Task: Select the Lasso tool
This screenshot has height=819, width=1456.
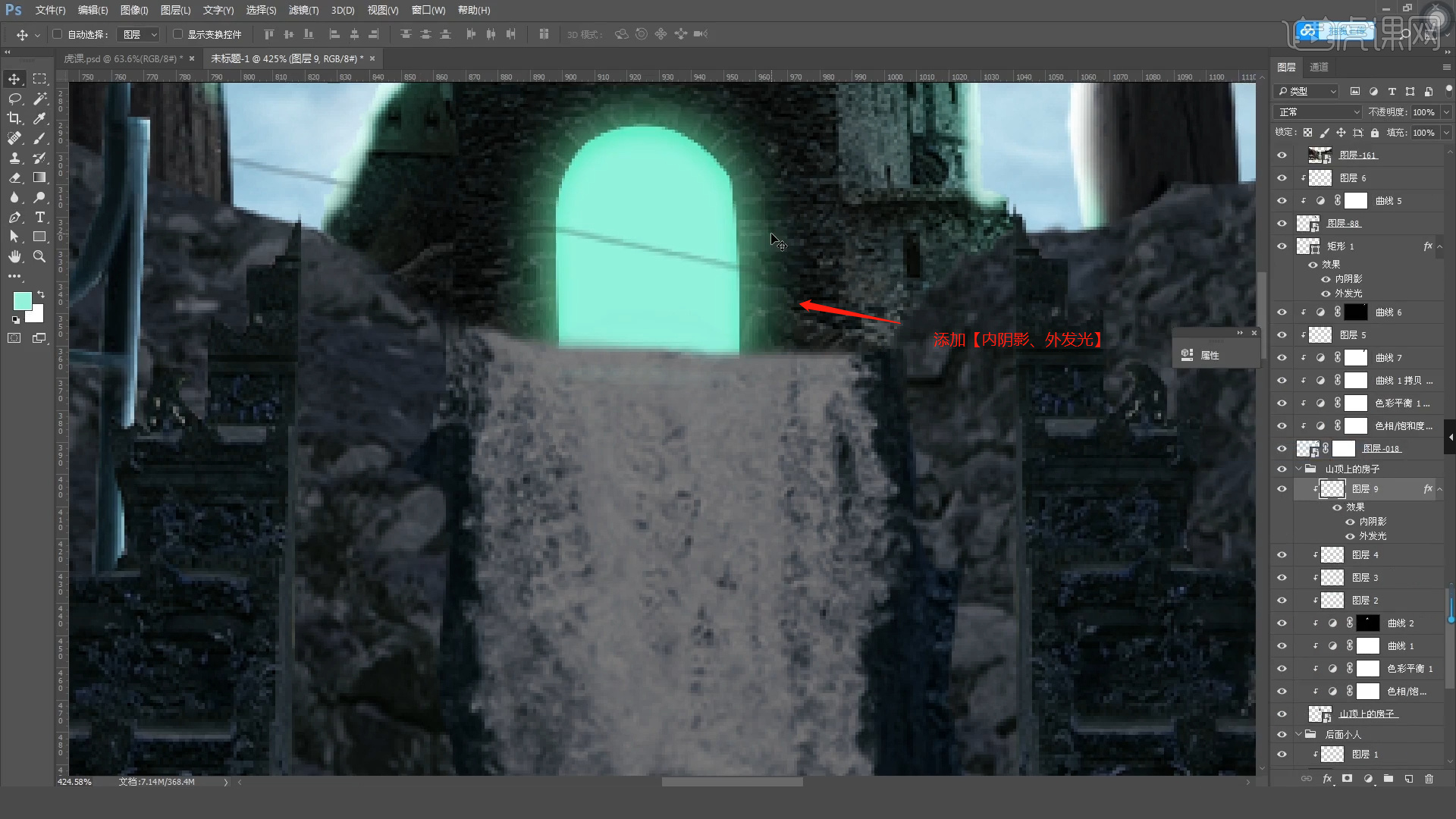Action: tap(14, 99)
